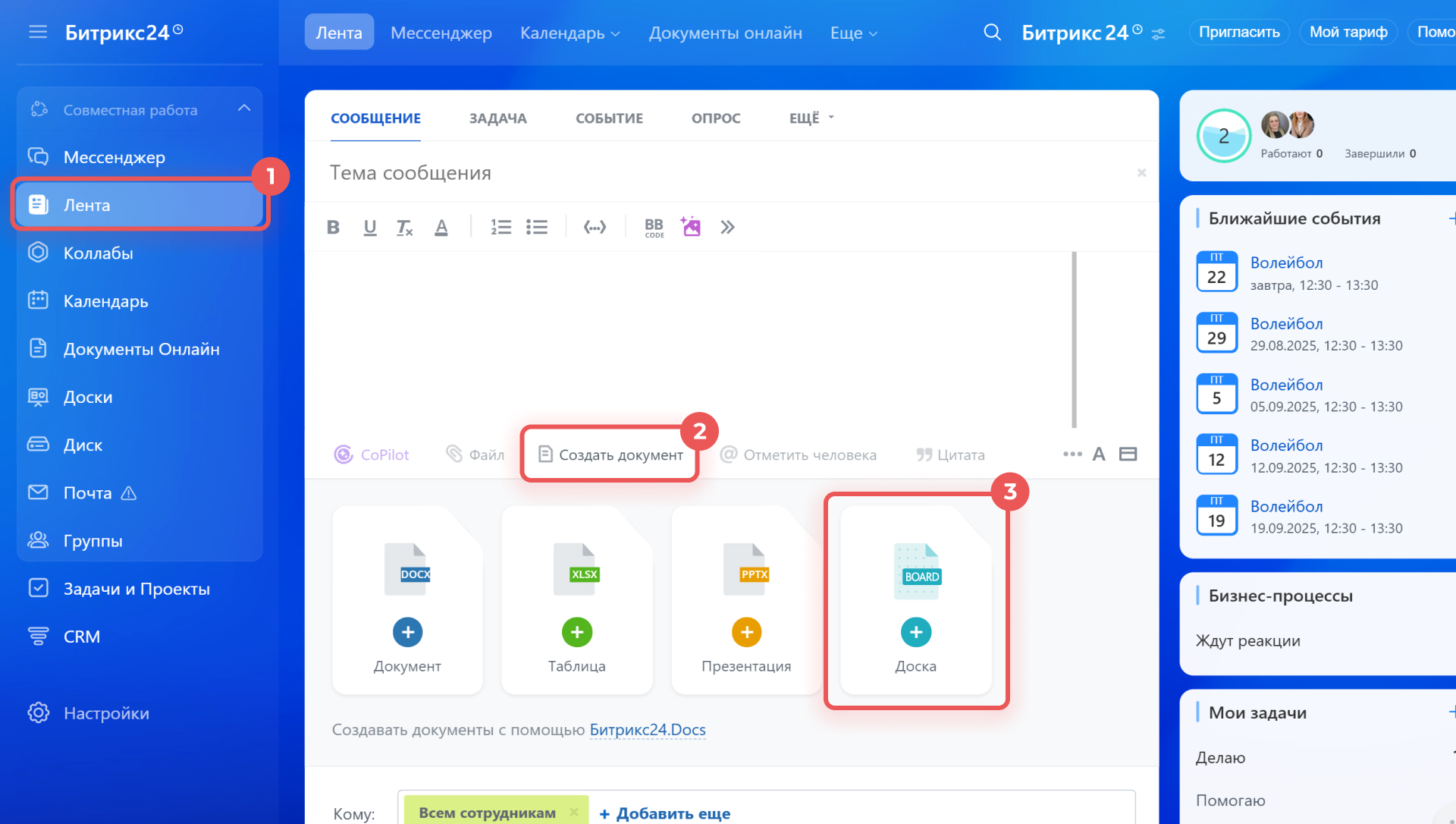Expand the 'ЕЩЁ' post type dropdown
Image resolution: width=1456 pixels, height=824 pixels.
(811, 118)
